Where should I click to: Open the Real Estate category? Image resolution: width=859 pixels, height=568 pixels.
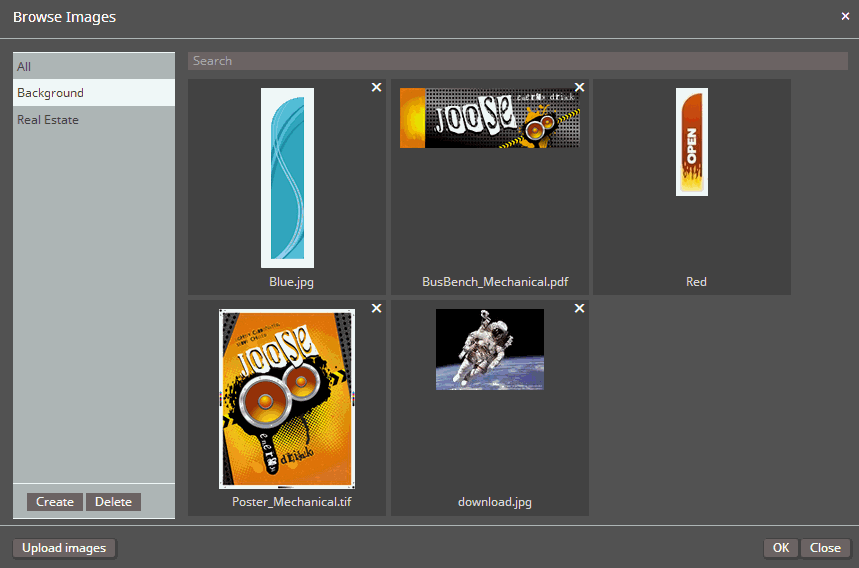pyautogui.click(x=94, y=120)
